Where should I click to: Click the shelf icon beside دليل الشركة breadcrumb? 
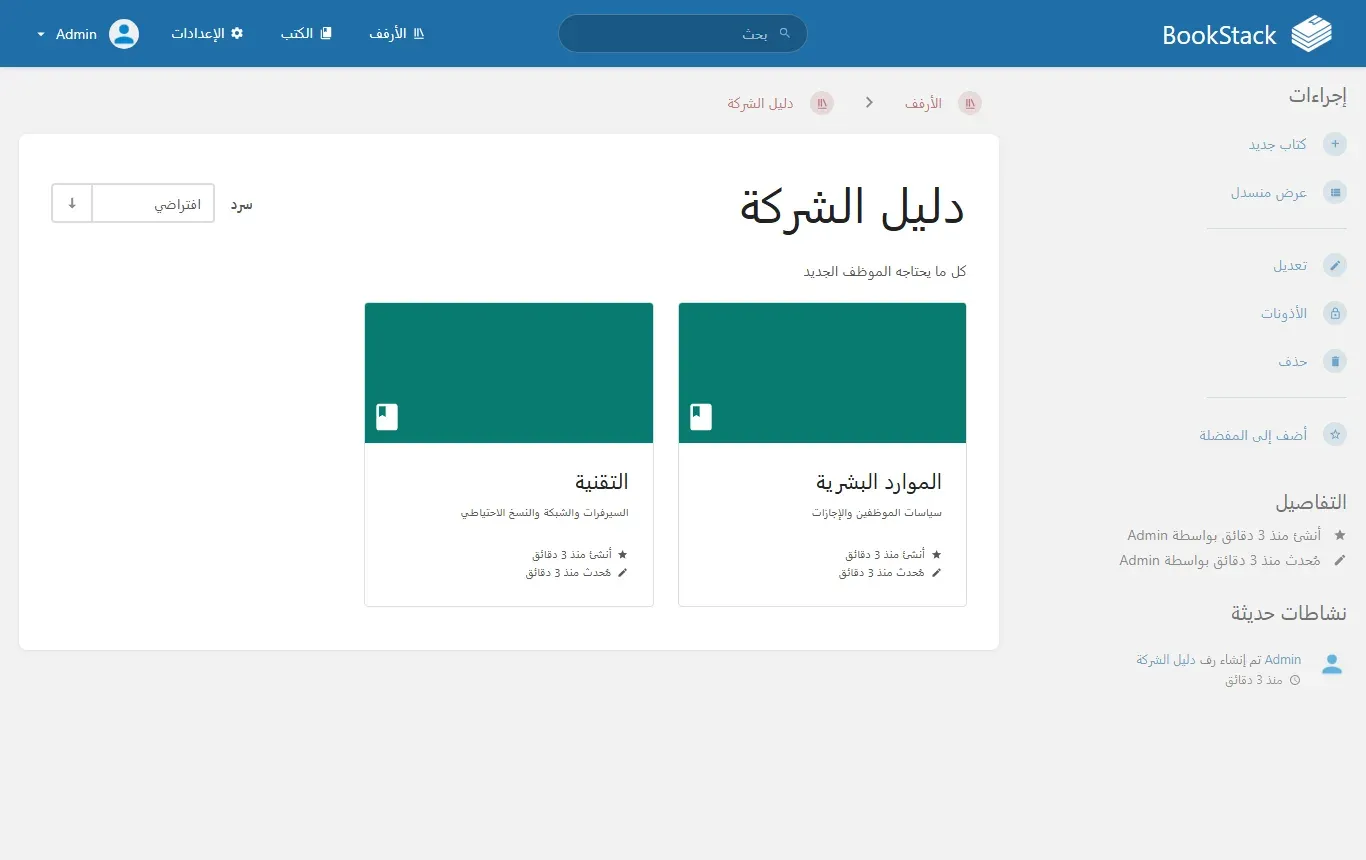click(x=821, y=103)
